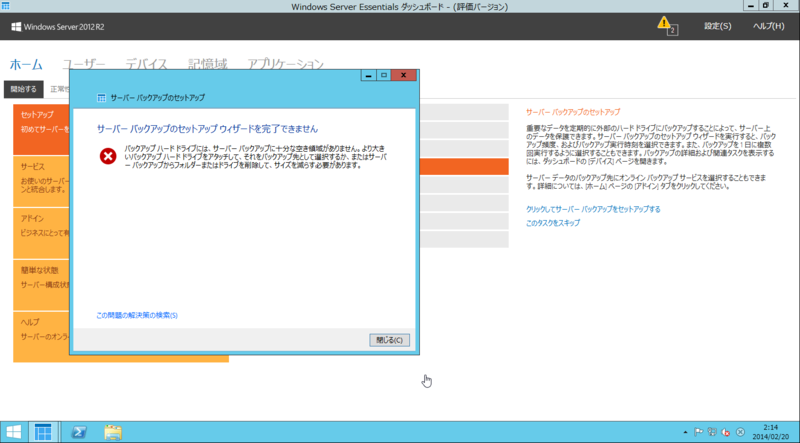Screen dimensions: 800x443
Task: Switch to the アプリケーション tab
Action: coord(285,65)
